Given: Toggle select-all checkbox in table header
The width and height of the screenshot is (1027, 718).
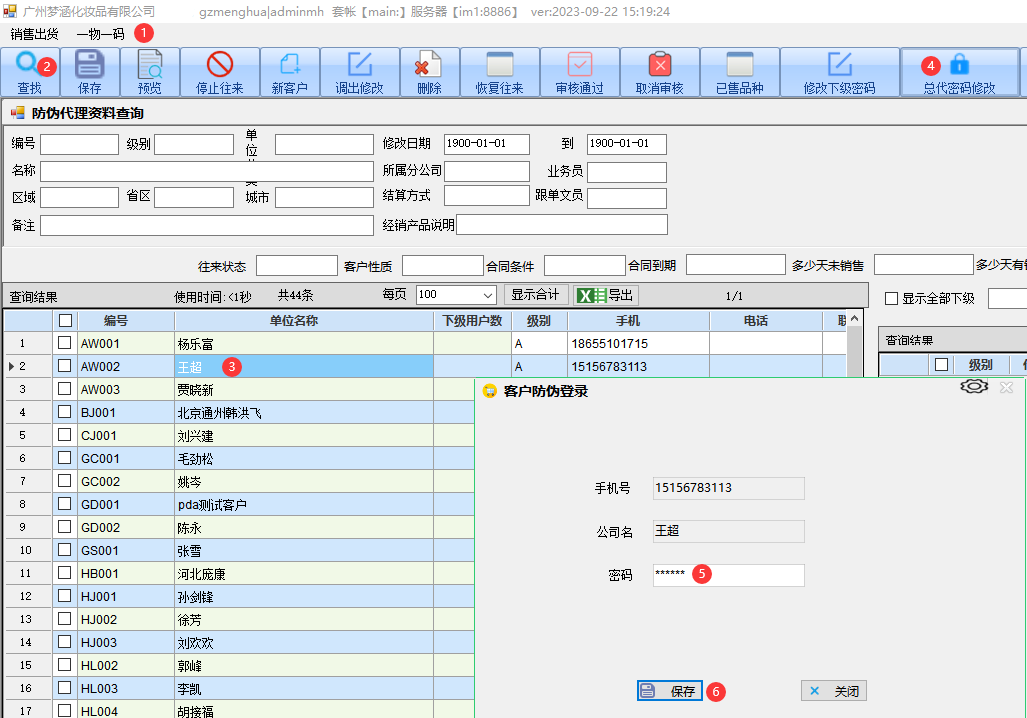Looking at the screenshot, I should [65, 321].
